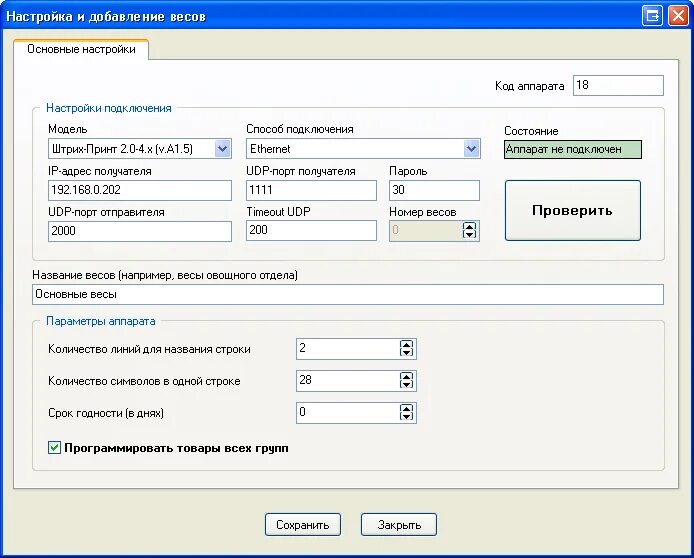Expand the Способ подключения dropdown arrow
The height and width of the screenshot is (558, 694).
[471, 149]
